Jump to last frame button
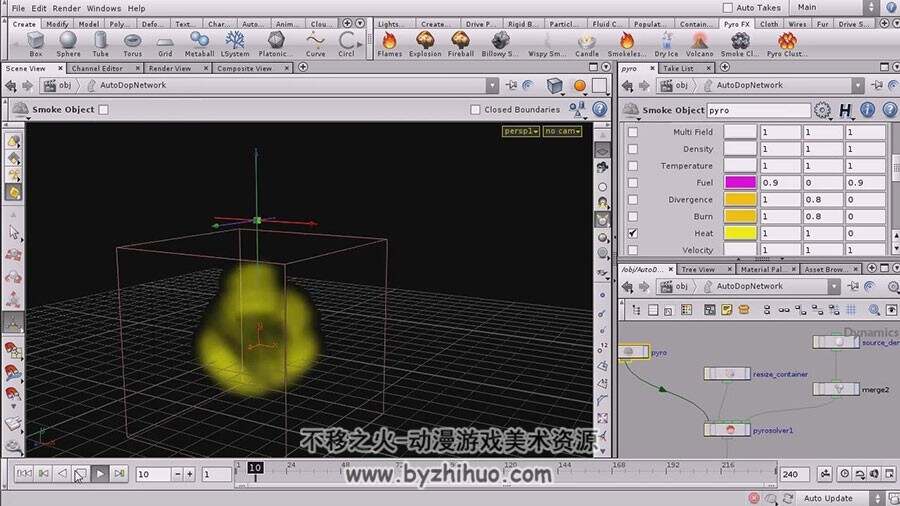Viewport: 900px width, 506px height. tap(119, 473)
